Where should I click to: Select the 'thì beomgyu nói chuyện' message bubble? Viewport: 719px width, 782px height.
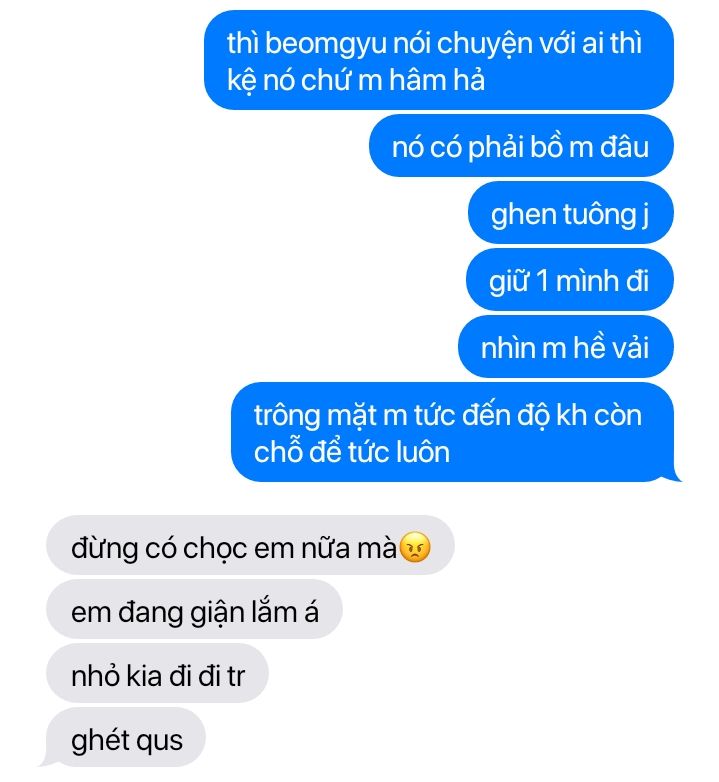[x=439, y=60]
